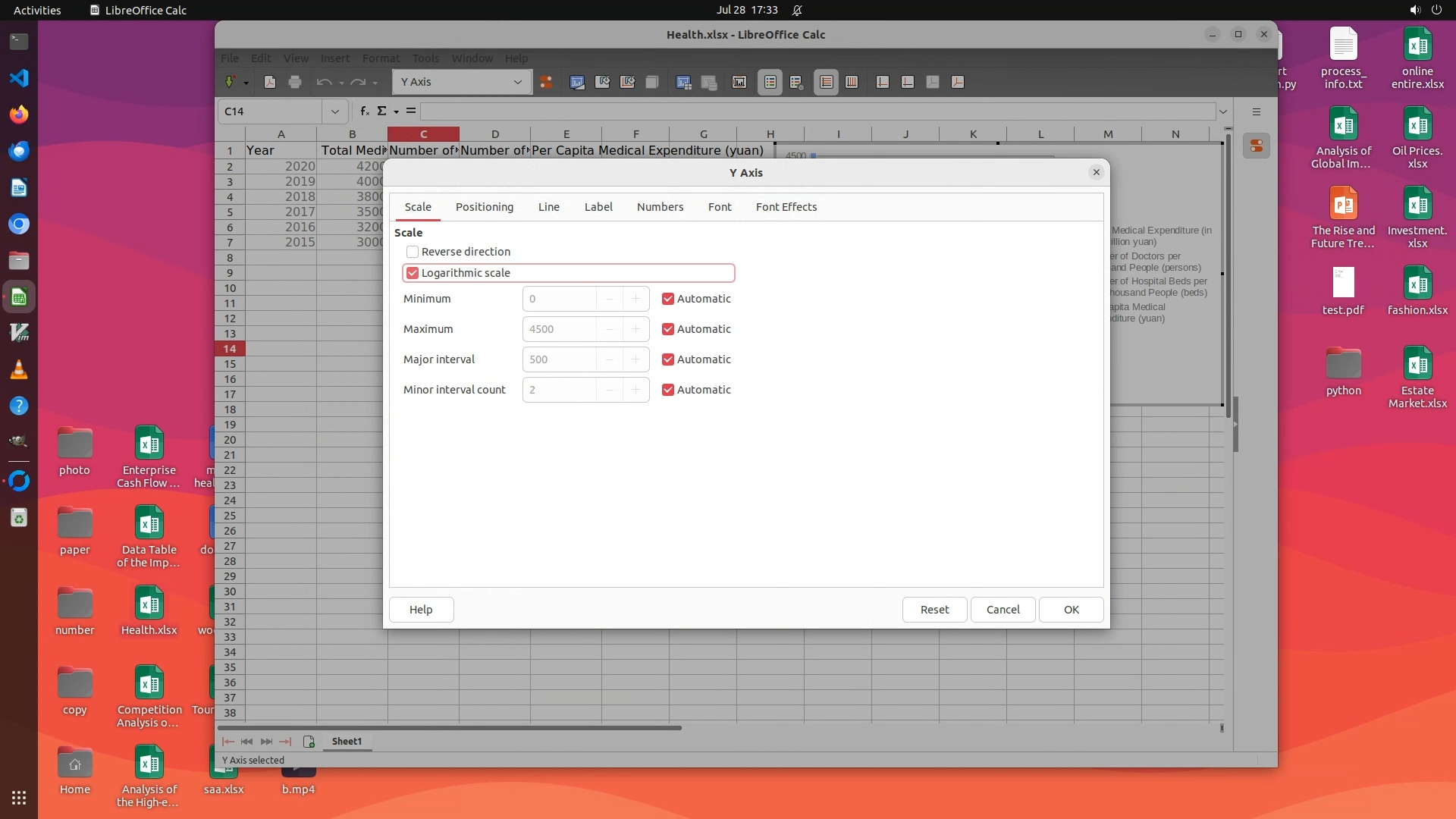The image size is (1456, 819).
Task: Switch to the Positioning tab
Action: [484, 207]
